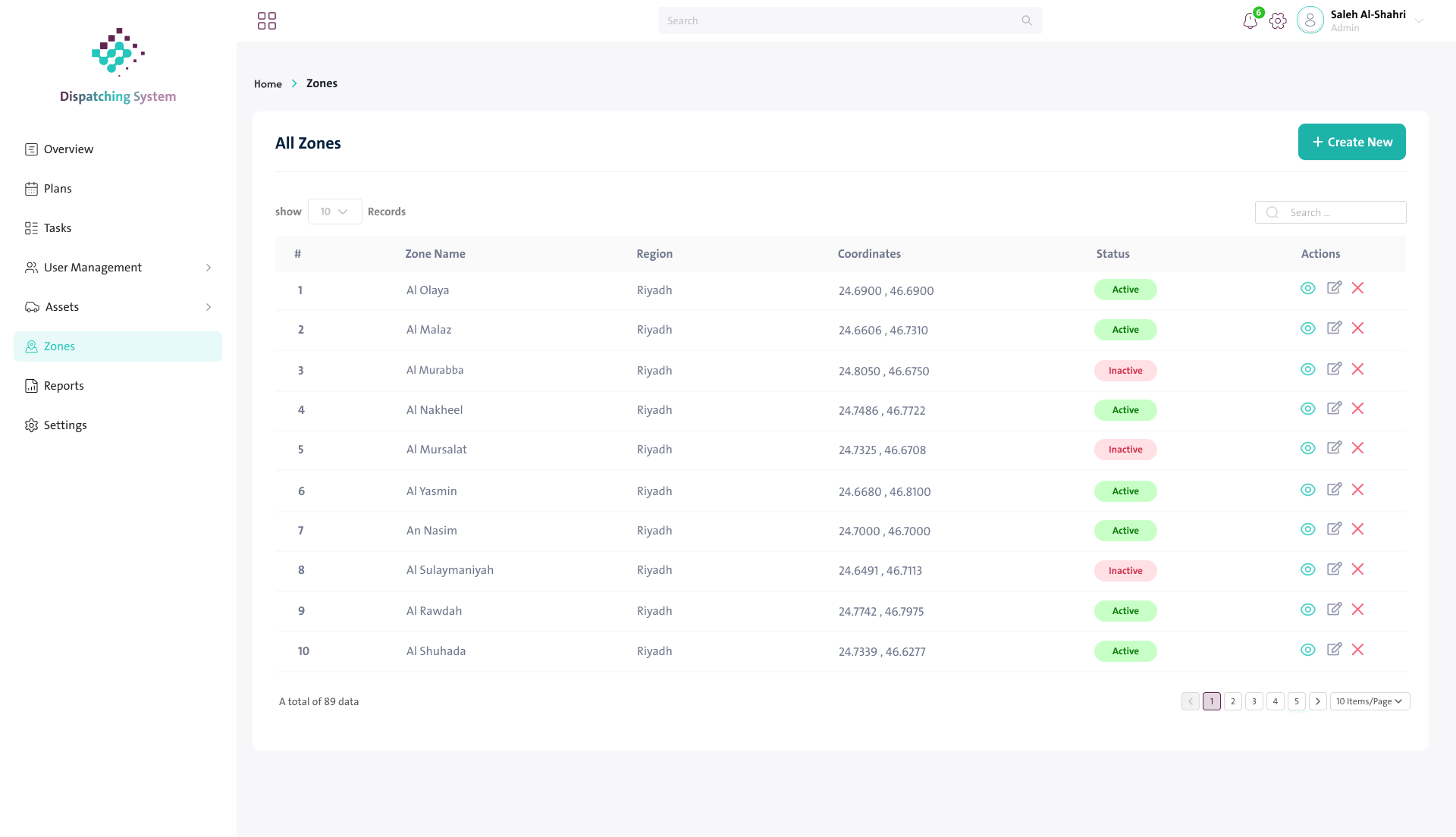Image resolution: width=1456 pixels, height=837 pixels.
Task: Open the 10 Items/Page dropdown
Action: 1370,701
